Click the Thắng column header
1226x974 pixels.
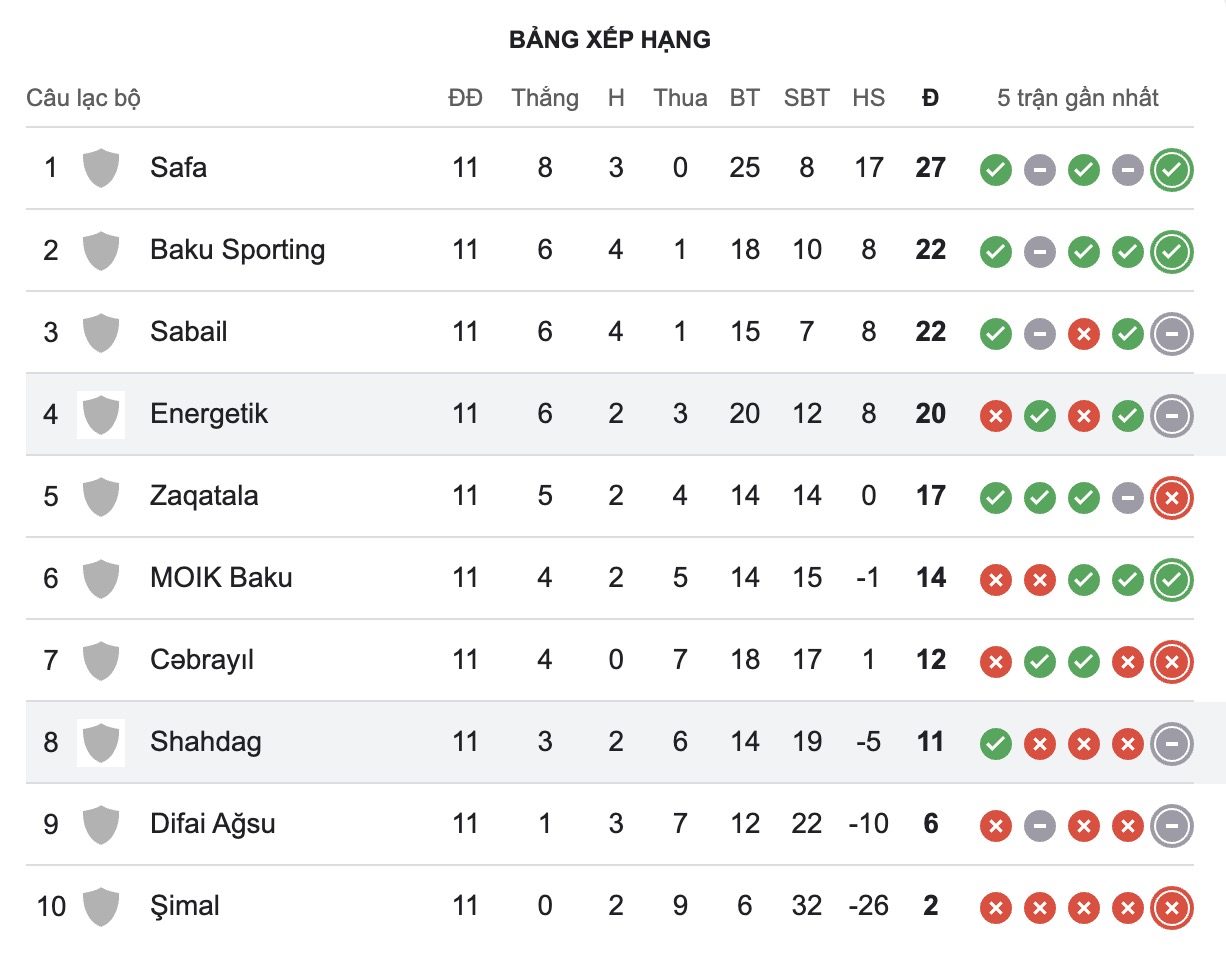coord(545,98)
